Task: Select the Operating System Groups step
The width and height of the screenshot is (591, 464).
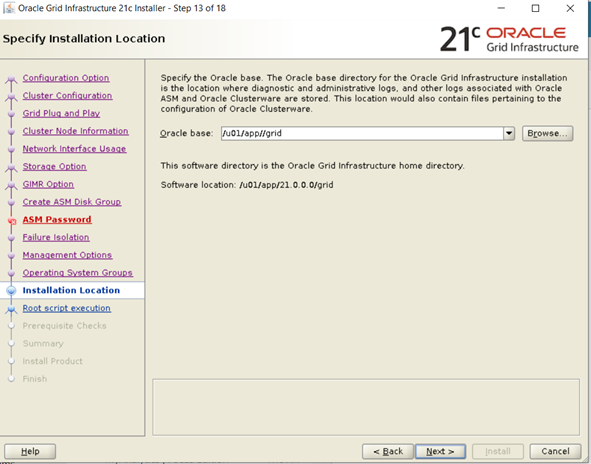Action: click(78, 273)
